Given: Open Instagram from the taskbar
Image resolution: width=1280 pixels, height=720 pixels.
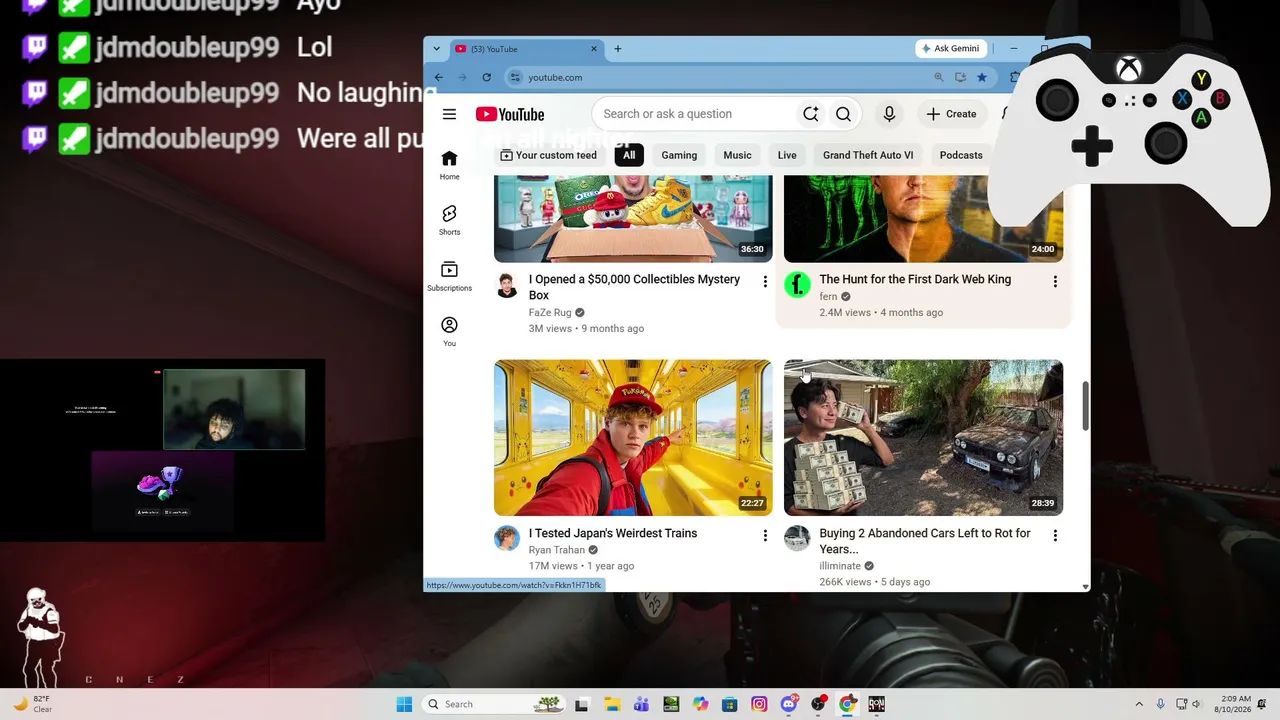Looking at the screenshot, I should point(759,704).
